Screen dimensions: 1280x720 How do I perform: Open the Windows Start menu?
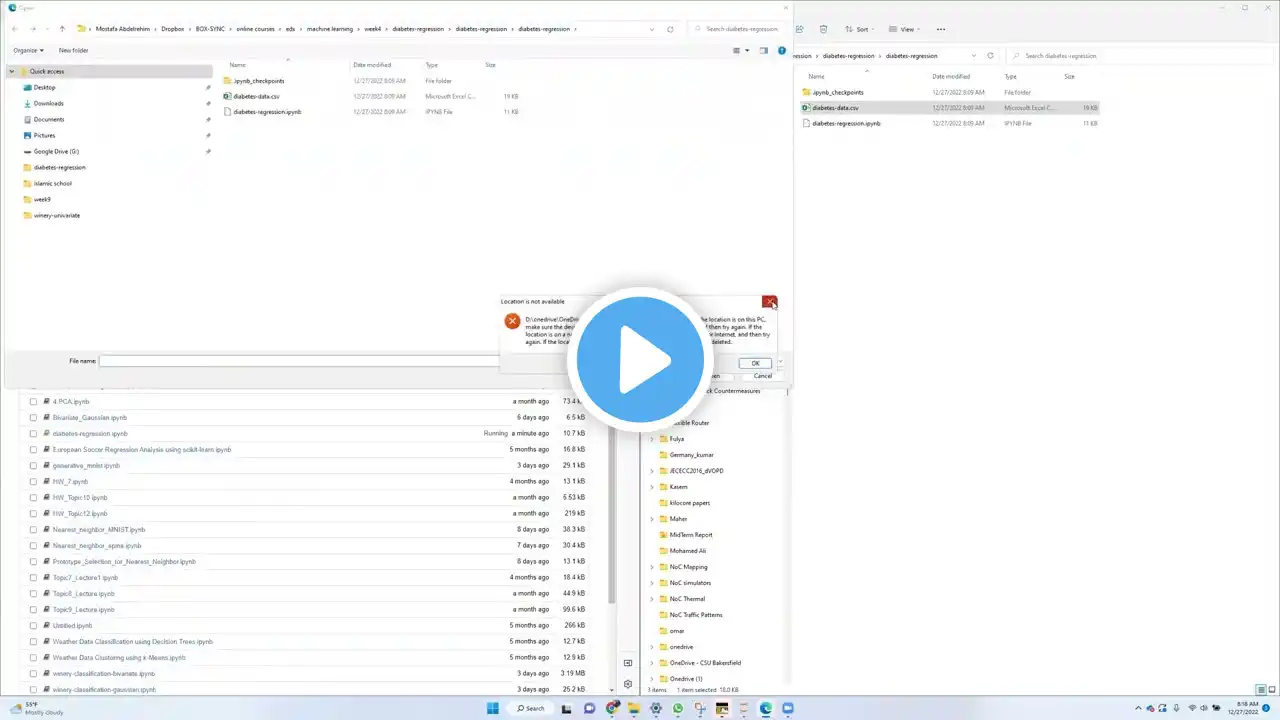[492, 708]
